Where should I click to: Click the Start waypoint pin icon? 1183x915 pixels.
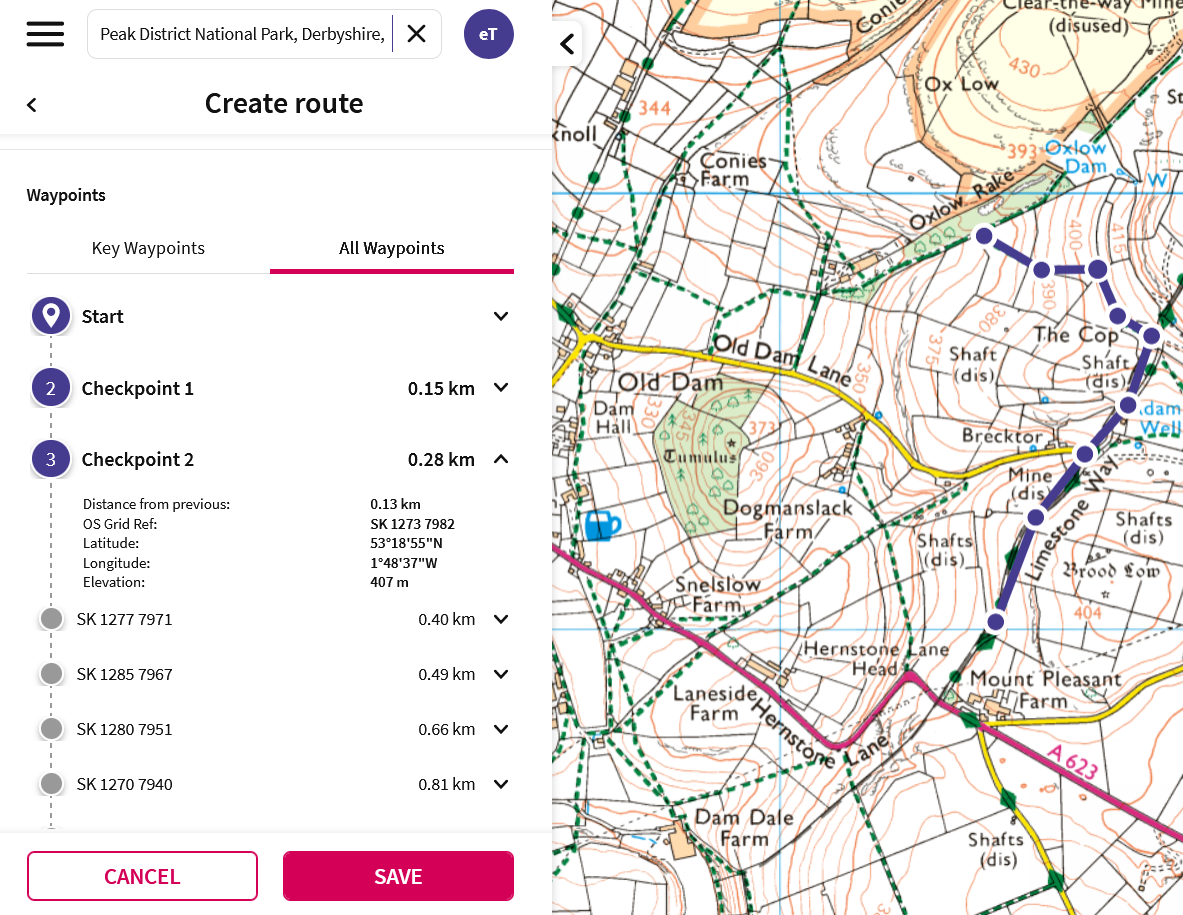tap(51, 315)
